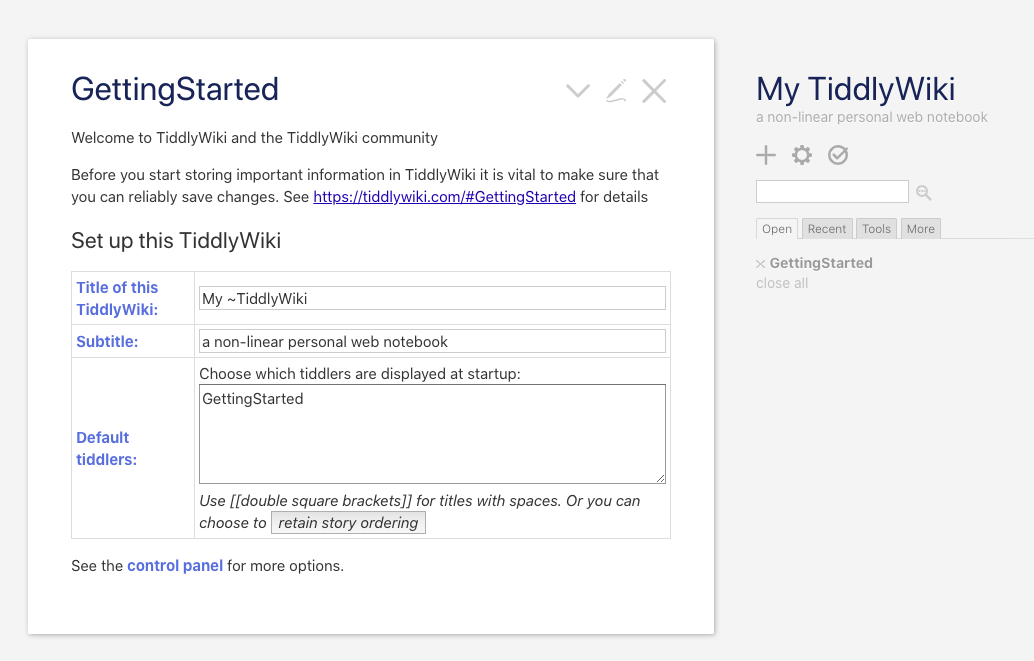This screenshot has height=661, width=1034.
Task: Remove GettingStarted from the Open list
Action: click(x=761, y=263)
